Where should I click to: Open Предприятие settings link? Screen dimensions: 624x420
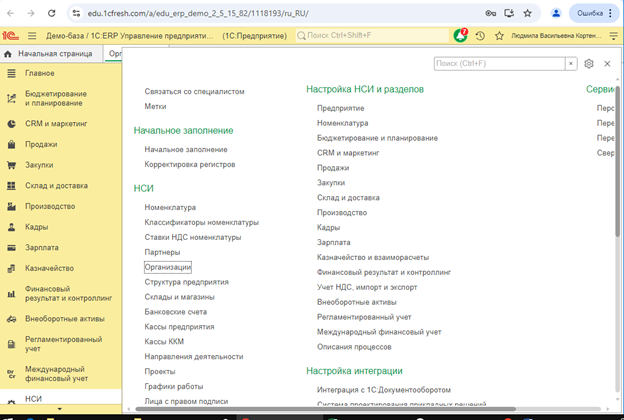(x=340, y=108)
